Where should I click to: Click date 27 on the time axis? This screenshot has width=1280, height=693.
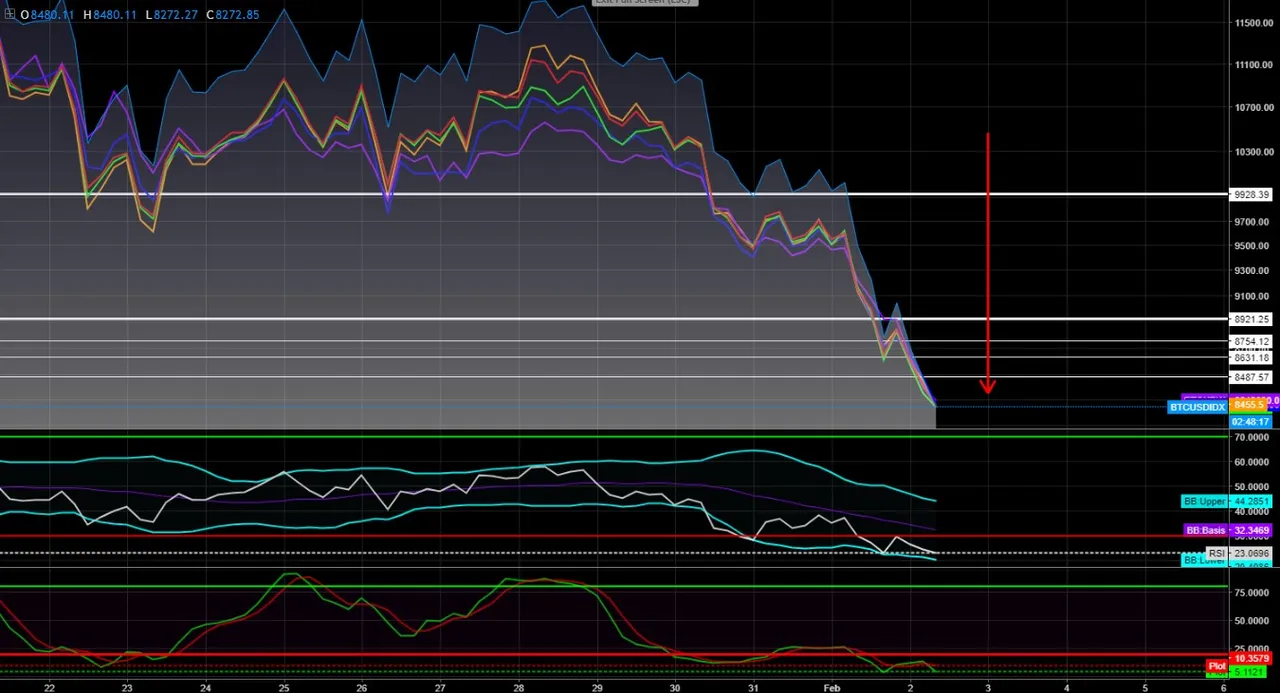coord(440,687)
